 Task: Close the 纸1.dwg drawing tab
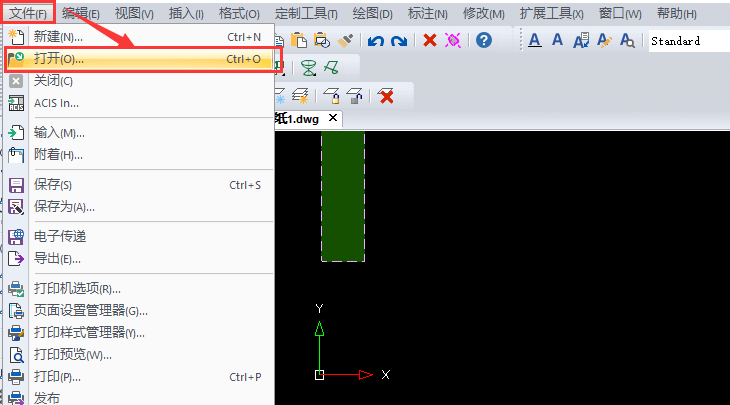click(333, 118)
